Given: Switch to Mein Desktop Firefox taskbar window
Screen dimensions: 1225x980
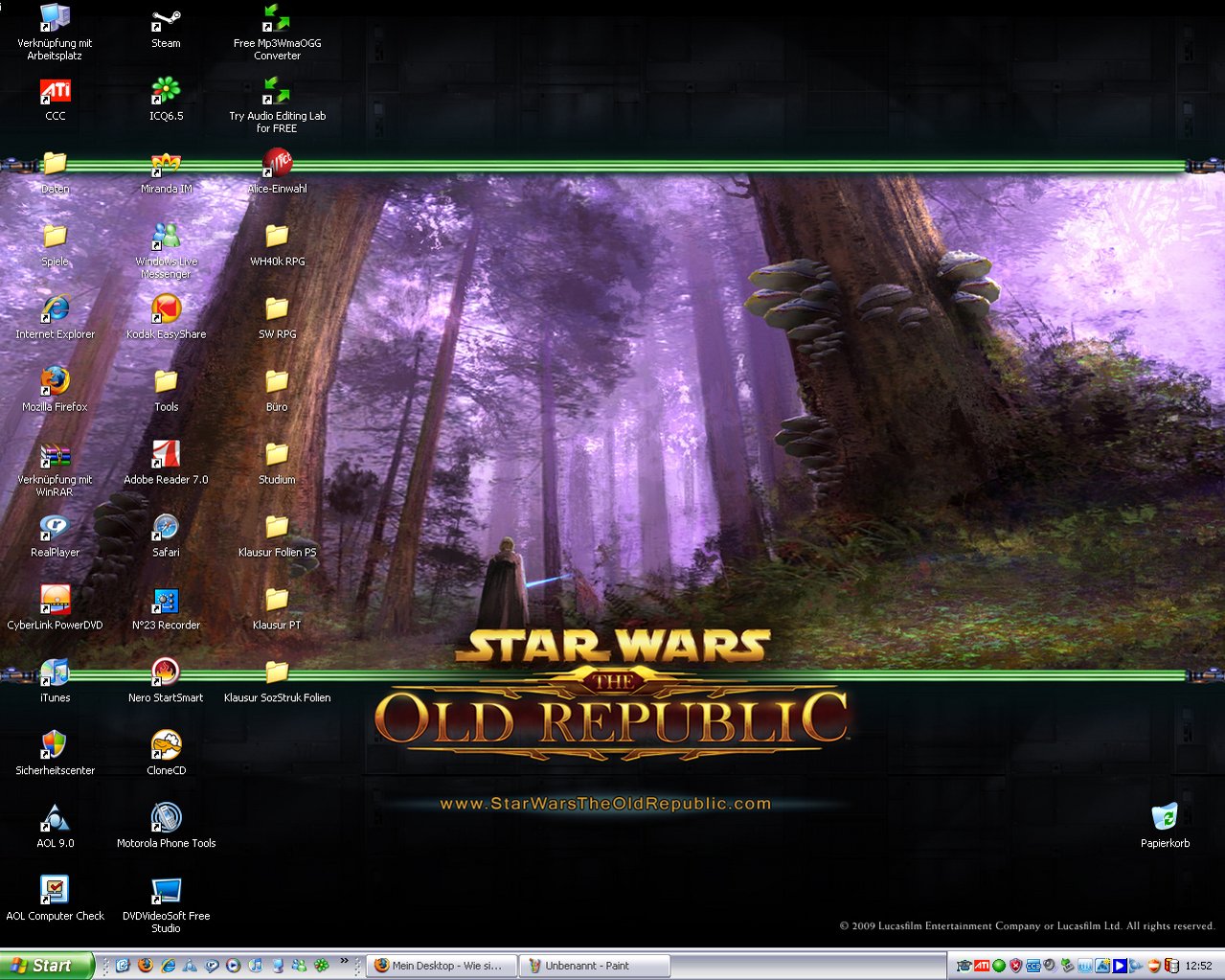Looking at the screenshot, I should point(441,966).
